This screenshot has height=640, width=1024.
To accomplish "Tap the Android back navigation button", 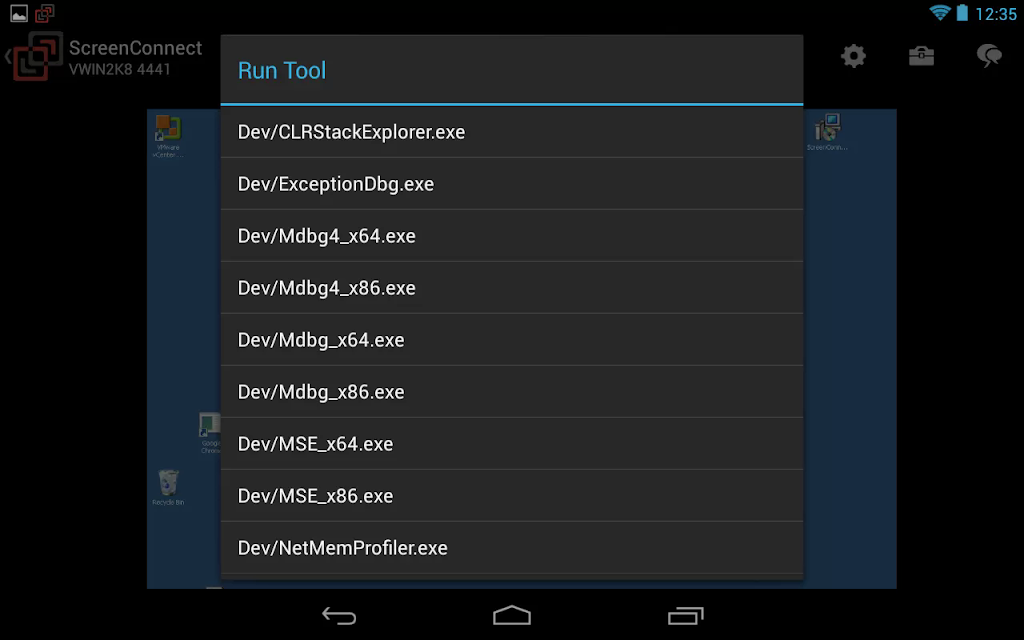I will pos(339,615).
